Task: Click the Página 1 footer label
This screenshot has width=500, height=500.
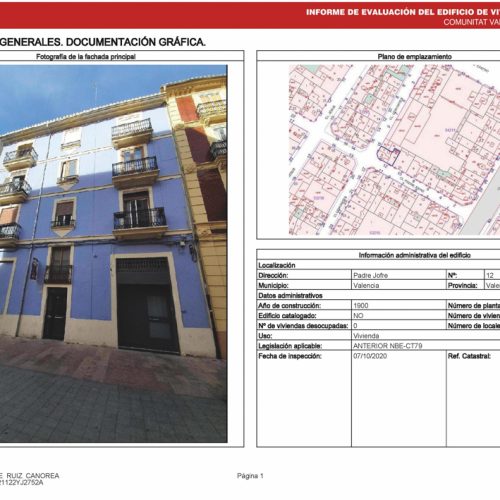Action: click(250, 476)
